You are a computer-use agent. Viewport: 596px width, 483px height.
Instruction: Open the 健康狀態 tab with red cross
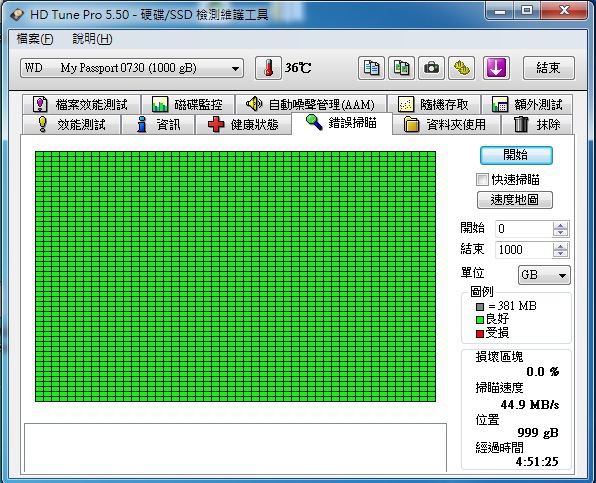tap(243, 125)
